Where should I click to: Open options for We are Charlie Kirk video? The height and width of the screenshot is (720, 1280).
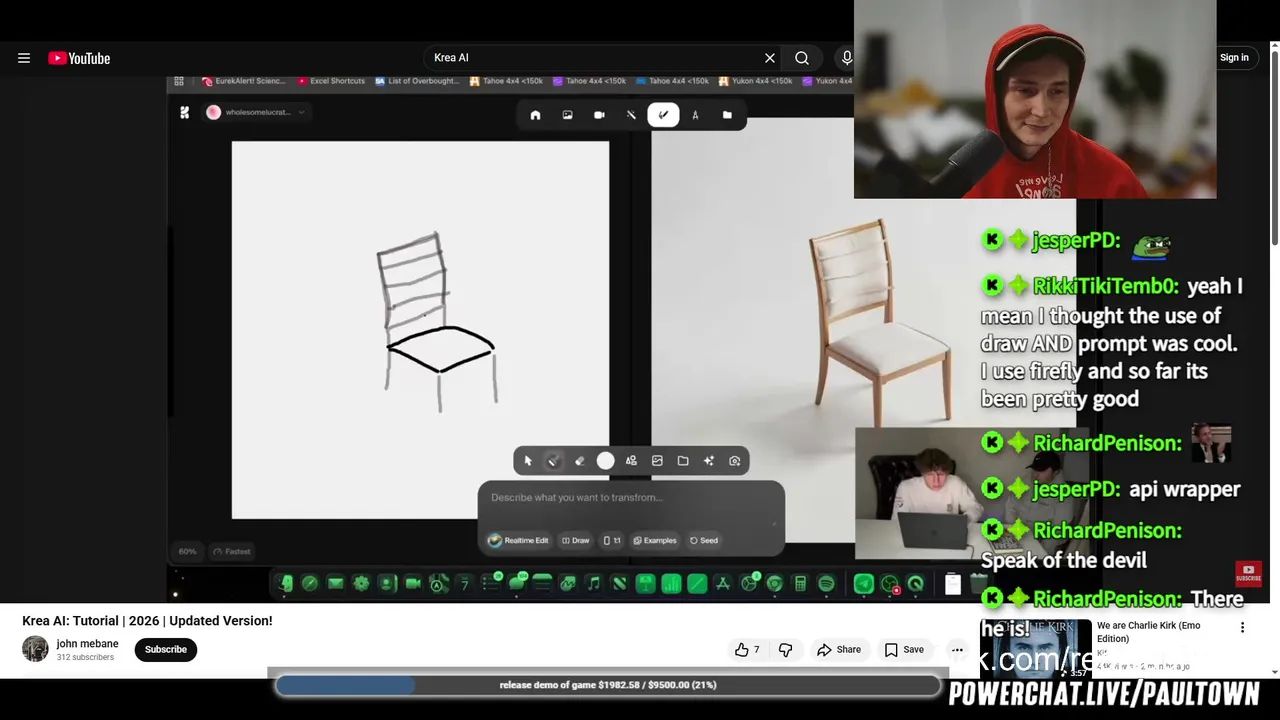[x=1242, y=628]
